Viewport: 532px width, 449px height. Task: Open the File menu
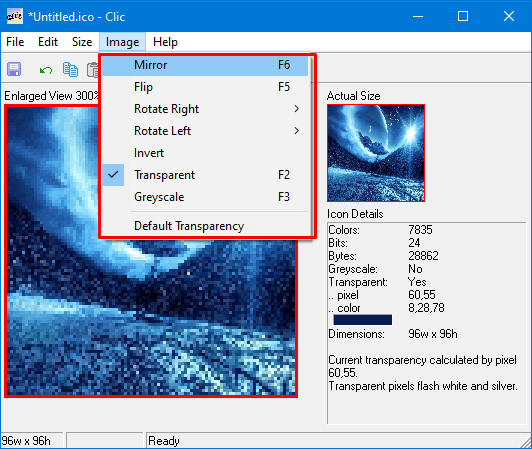pyautogui.click(x=15, y=42)
